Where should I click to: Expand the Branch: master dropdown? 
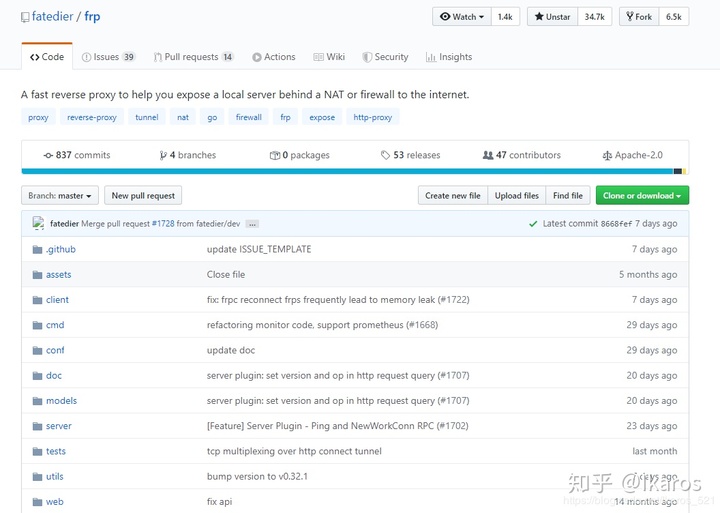[x=60, y=196]
